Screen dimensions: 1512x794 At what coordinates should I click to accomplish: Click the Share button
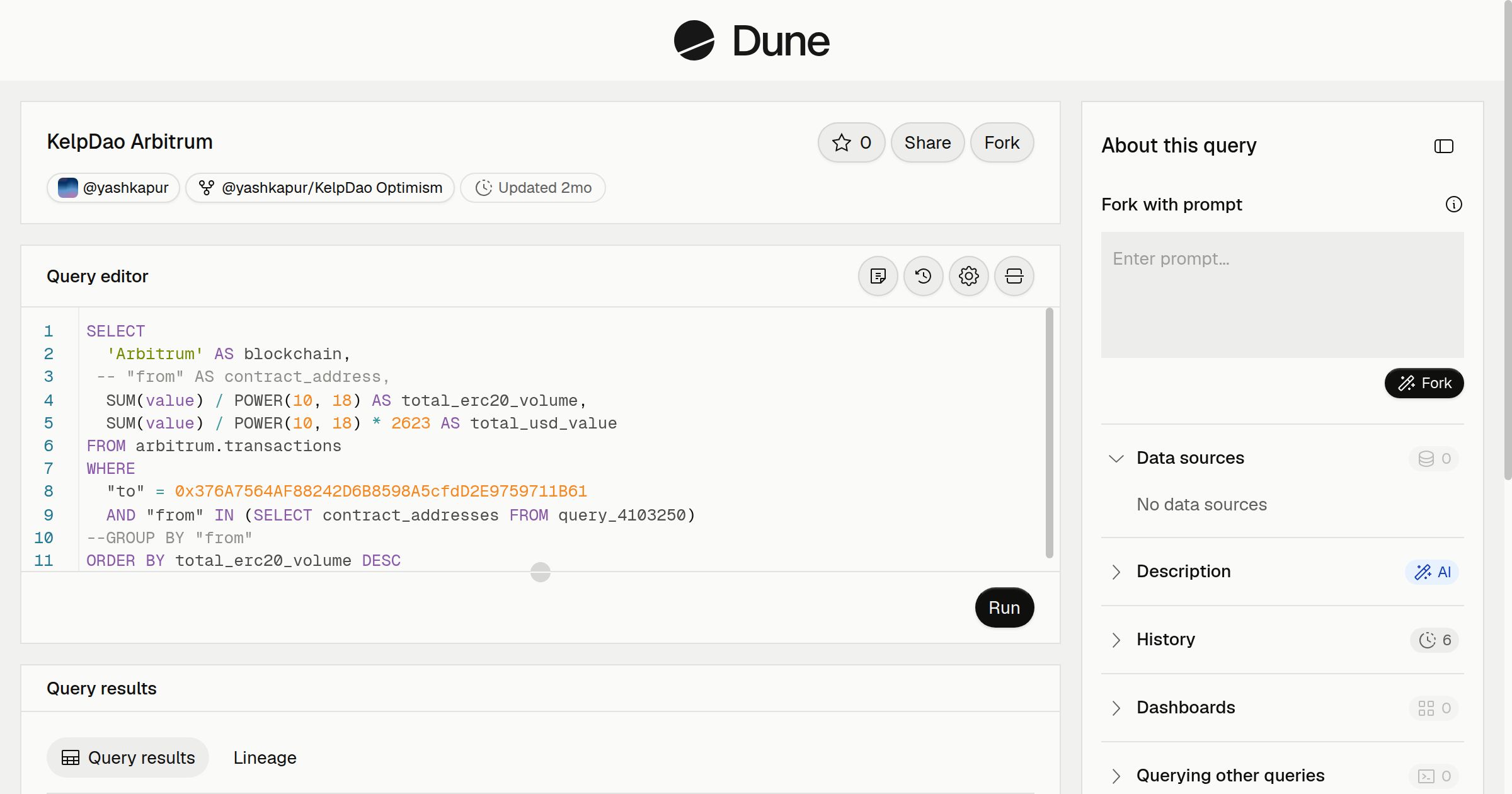(x=927, y=142)
